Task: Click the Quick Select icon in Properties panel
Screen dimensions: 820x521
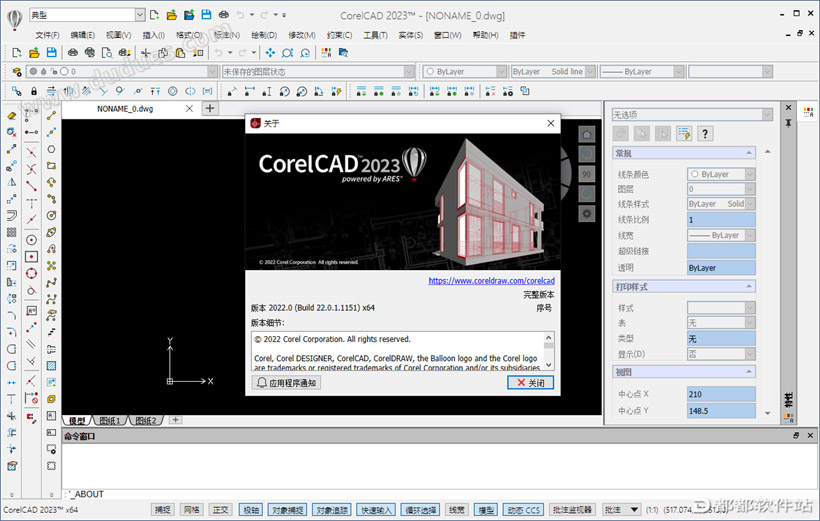Action: pyautogui.click(x=684, y=134)
